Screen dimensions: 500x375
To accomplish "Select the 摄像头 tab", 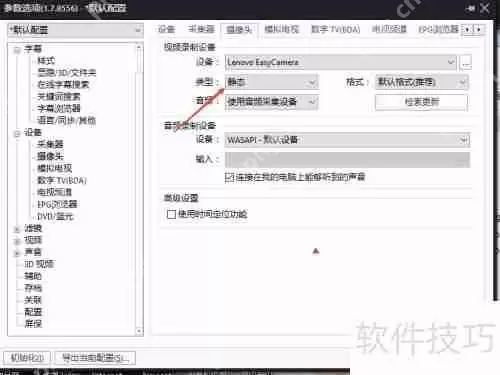I will 239,29.
